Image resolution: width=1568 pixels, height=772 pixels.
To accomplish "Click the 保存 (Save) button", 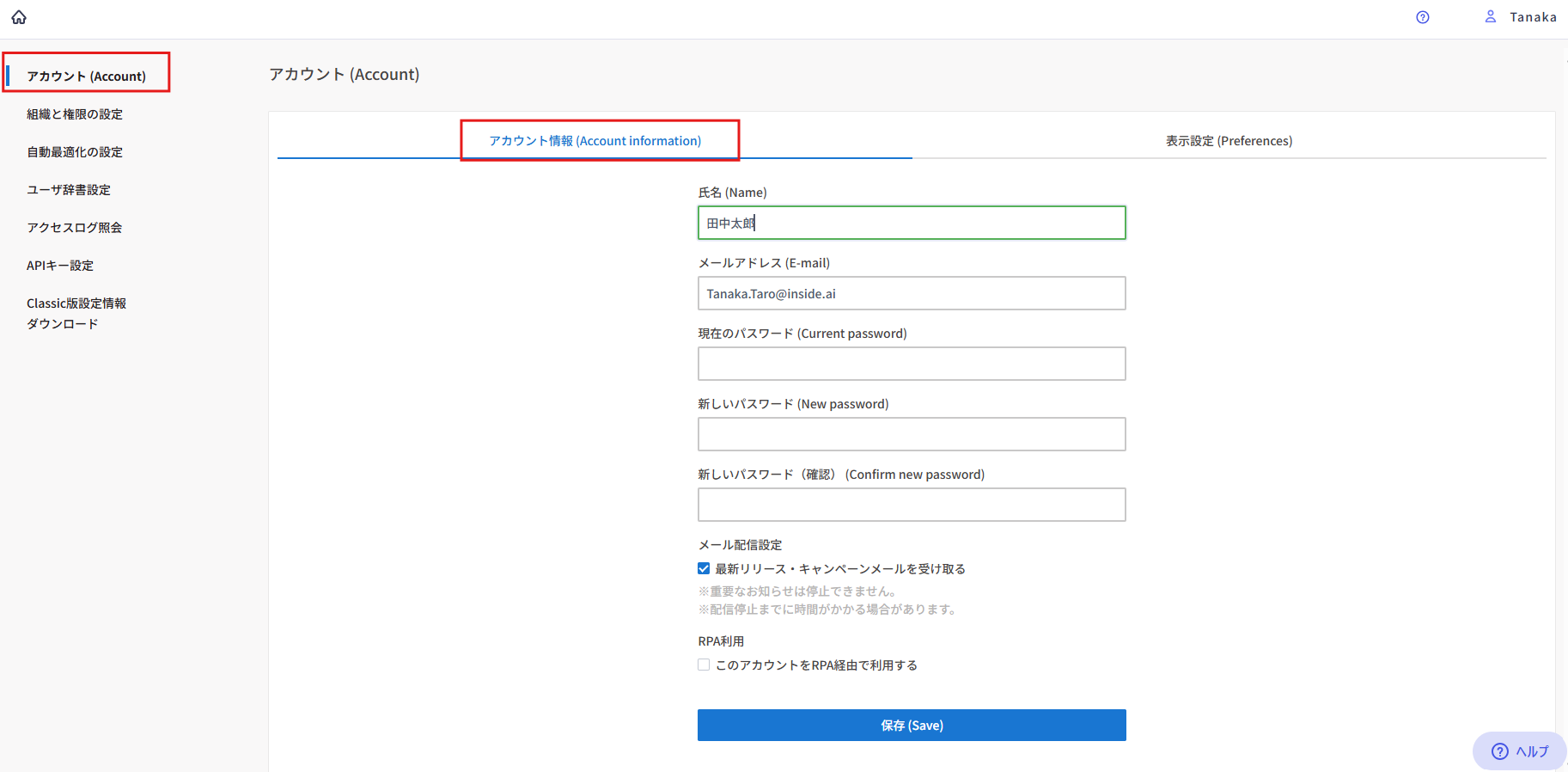I will 912,726.
